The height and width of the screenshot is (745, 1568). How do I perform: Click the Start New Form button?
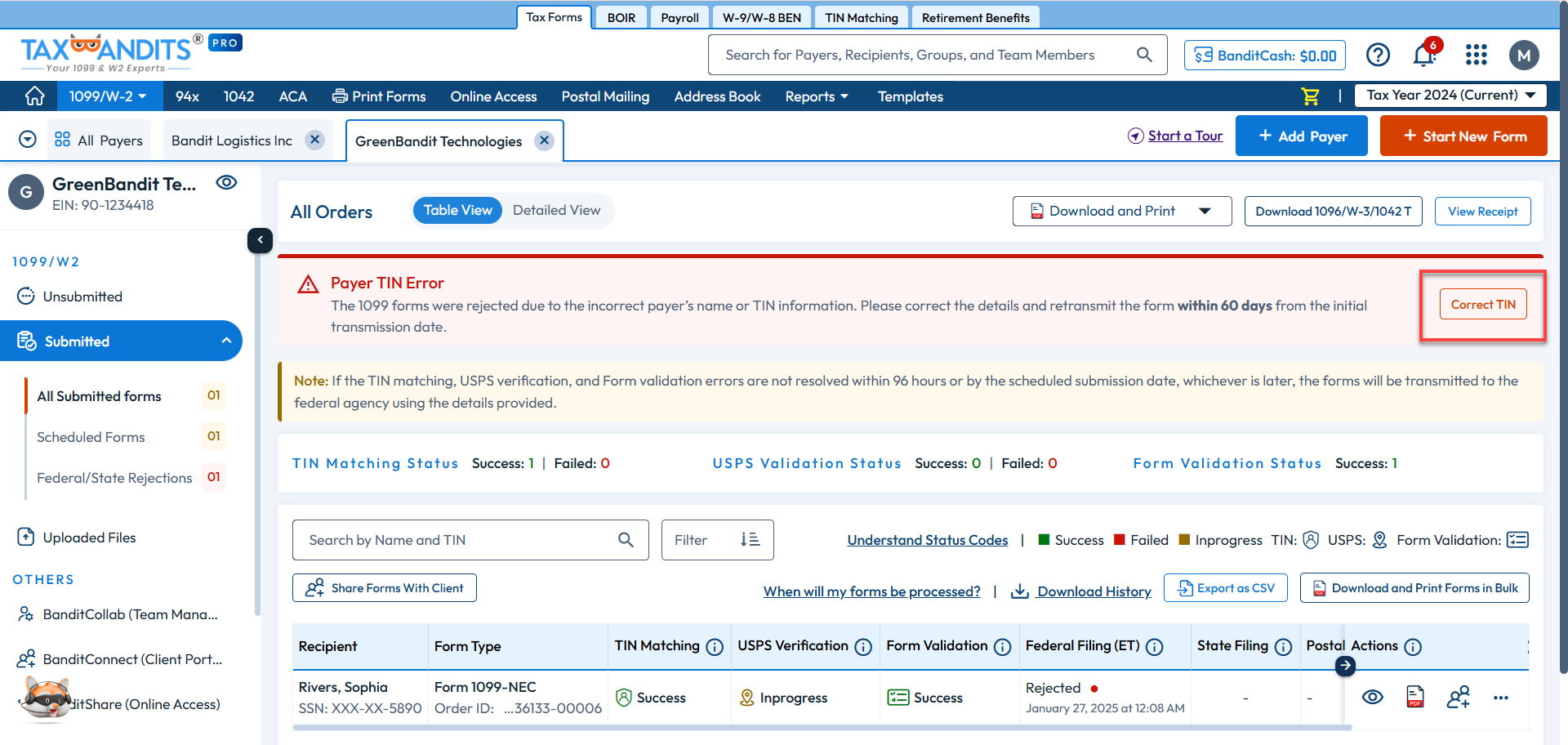pyautogui.click(x=1463, y=136)
